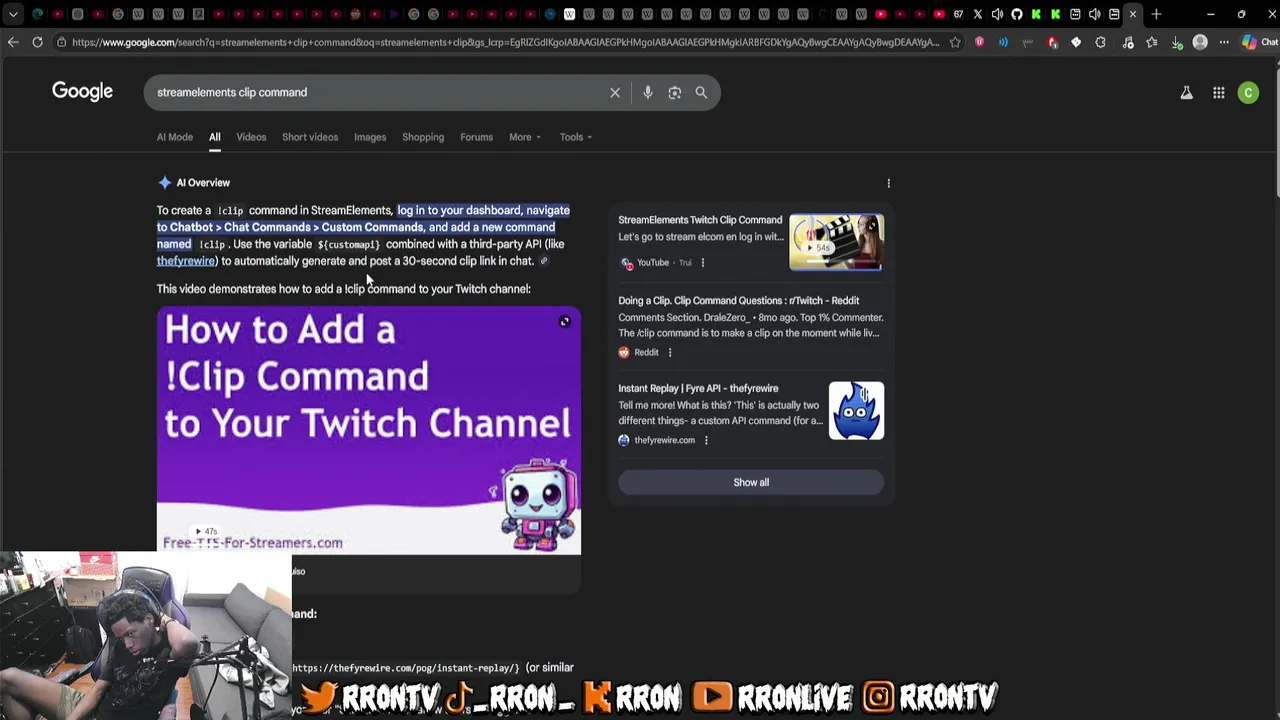Open Google Search Labs flask icon
The width and height of the screenshot is (1280, 720).
point(1186,93)
